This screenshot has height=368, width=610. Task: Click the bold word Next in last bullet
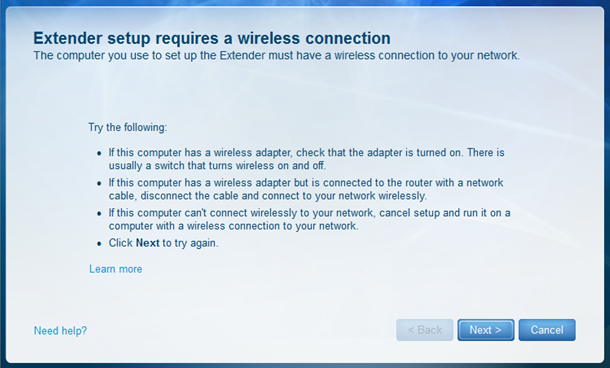(147, 243)
